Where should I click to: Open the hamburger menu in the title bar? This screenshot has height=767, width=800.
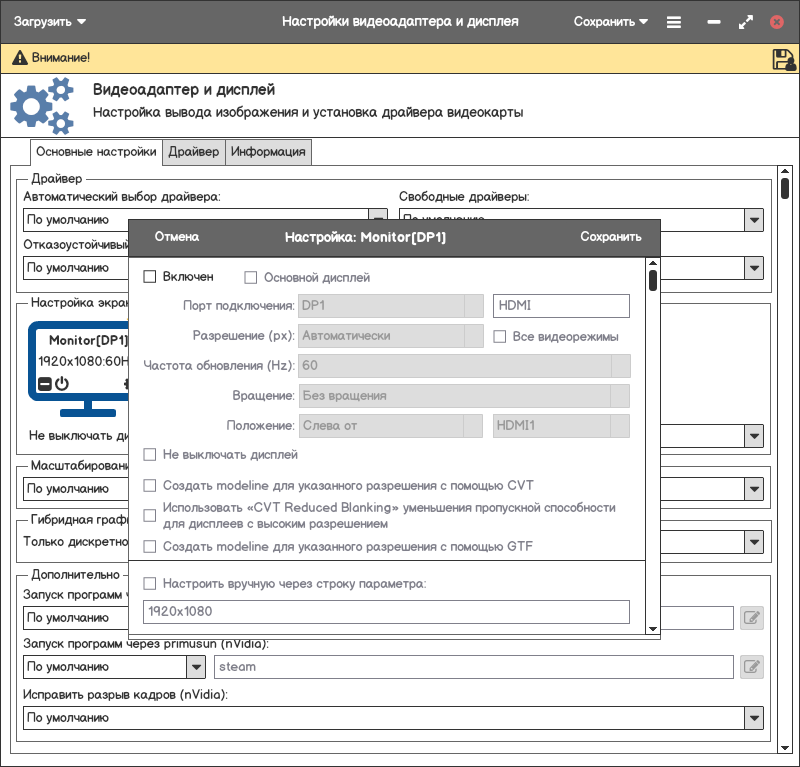pos(674,21)
